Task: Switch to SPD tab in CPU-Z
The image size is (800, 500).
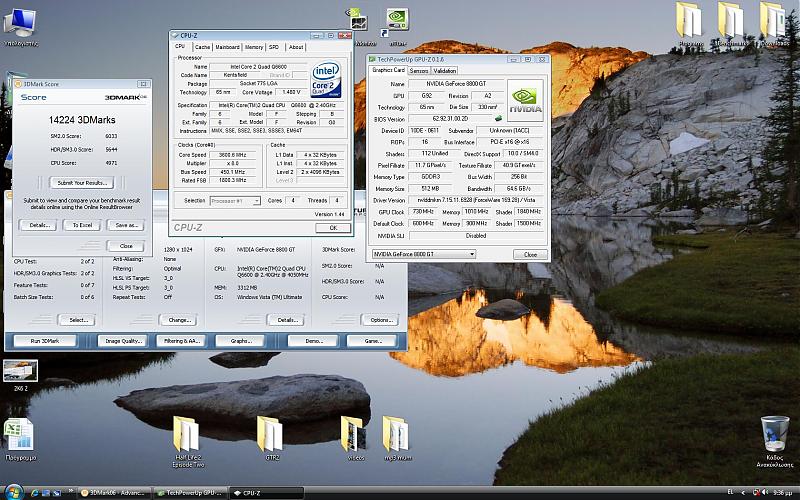Action: point(274,47)
